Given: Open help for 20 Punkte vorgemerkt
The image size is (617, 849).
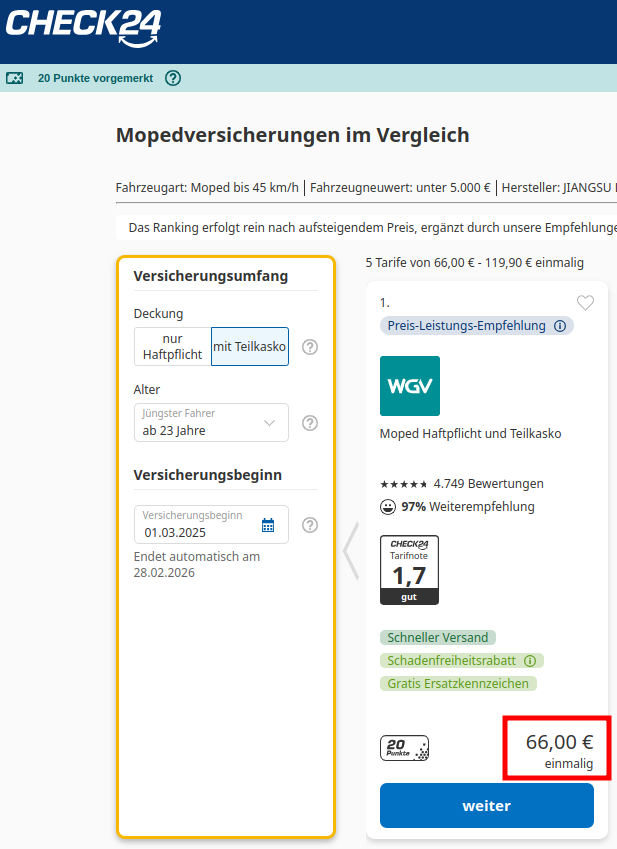Looking at the screenshot, I should tap(173, 78).
